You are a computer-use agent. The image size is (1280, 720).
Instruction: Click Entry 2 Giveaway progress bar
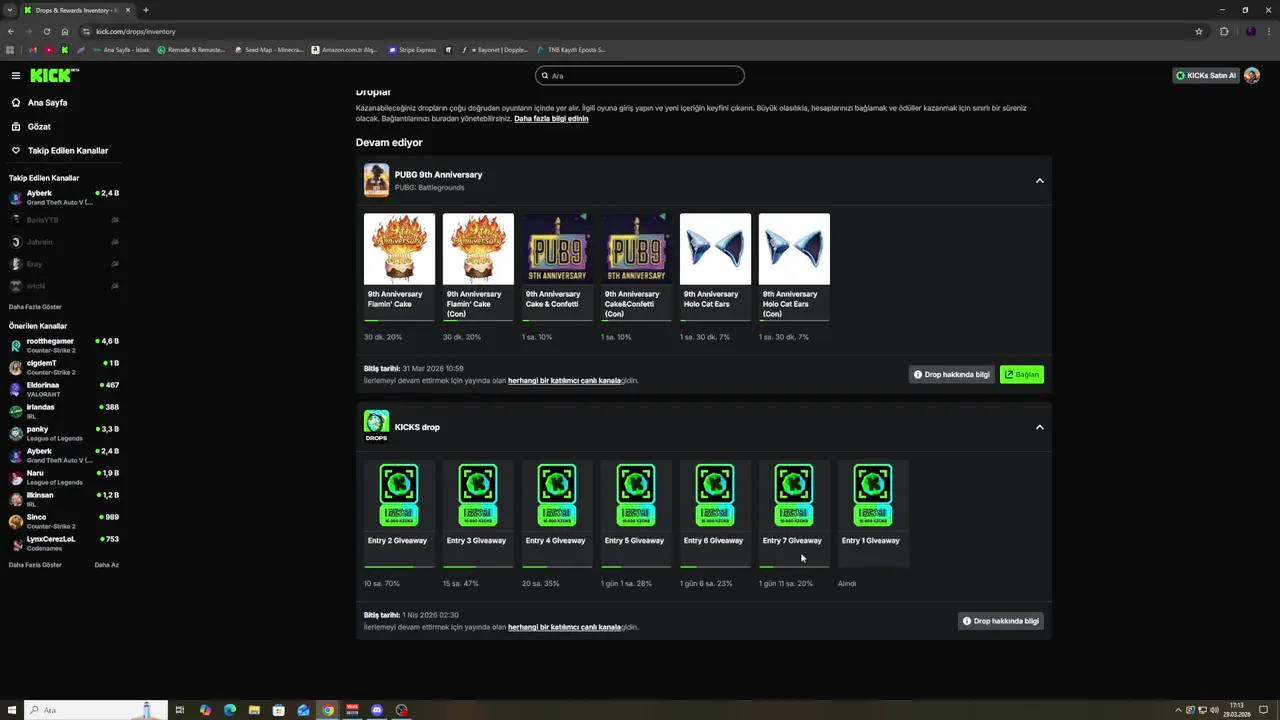point(399,567)
